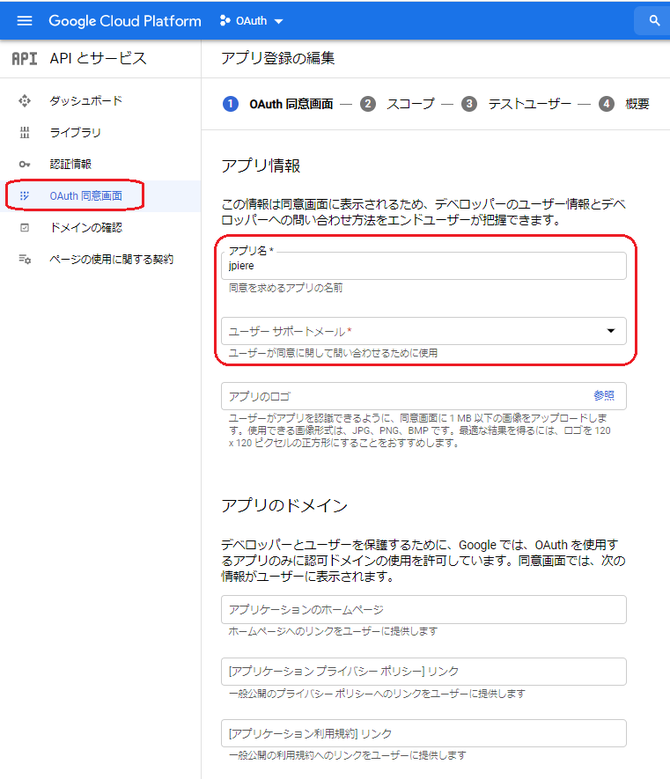Click the アプリのロゴ upload field

click(424, 396)
